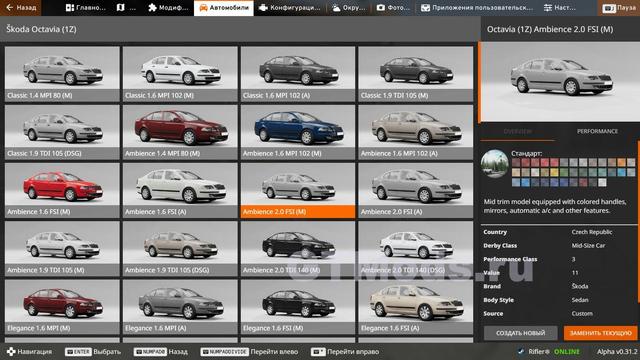Click the Навигация d-pad icon
This screenshot has height=360, width=640.
click(11, 351)
